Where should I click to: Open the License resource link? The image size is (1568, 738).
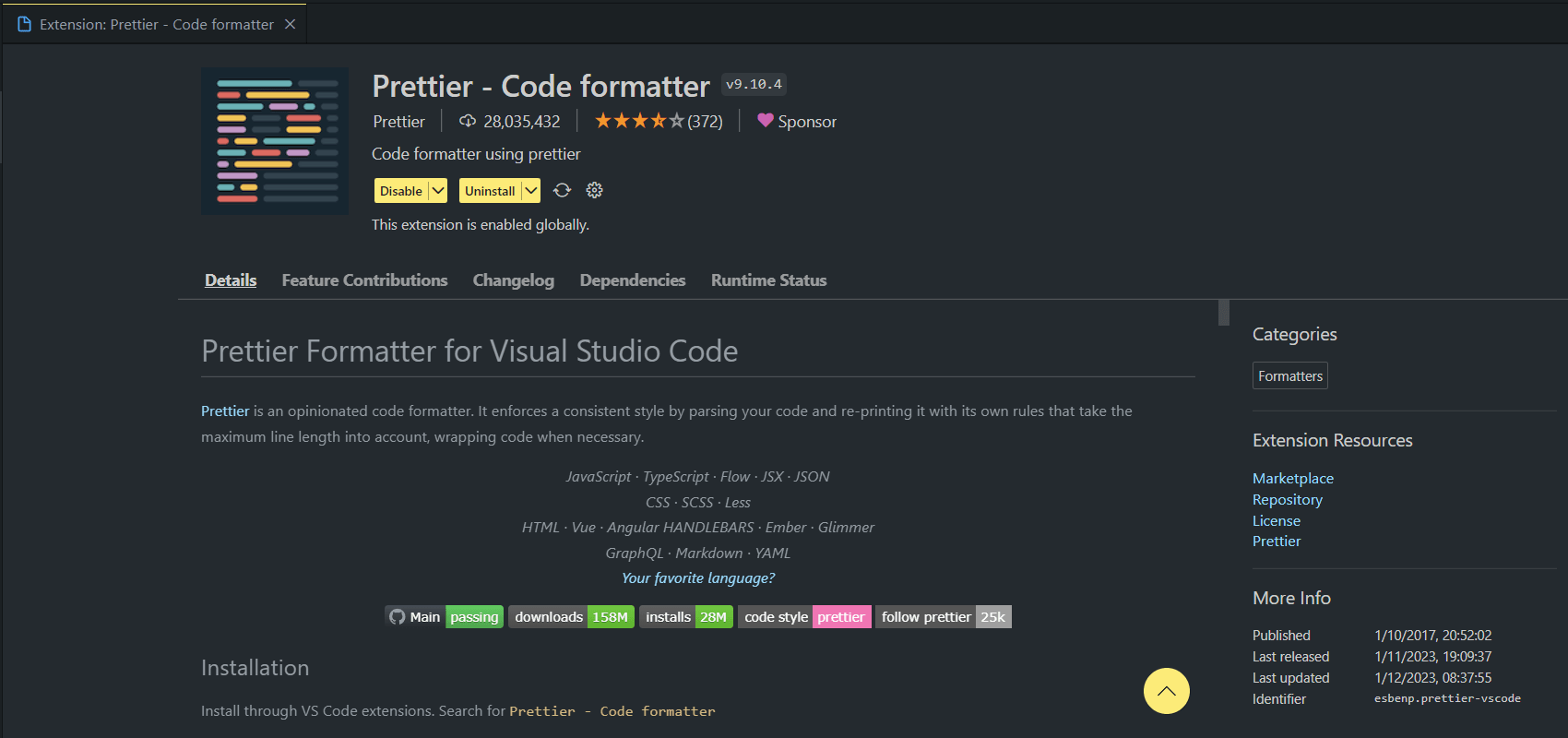[x=1277, y=521]
